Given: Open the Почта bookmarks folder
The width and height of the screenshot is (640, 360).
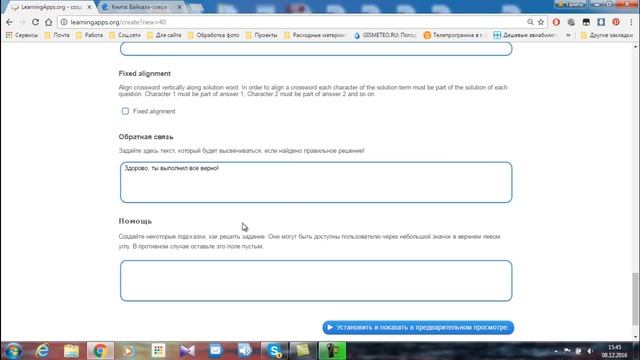Looking at the screenshot, I should tap(57, 35).
